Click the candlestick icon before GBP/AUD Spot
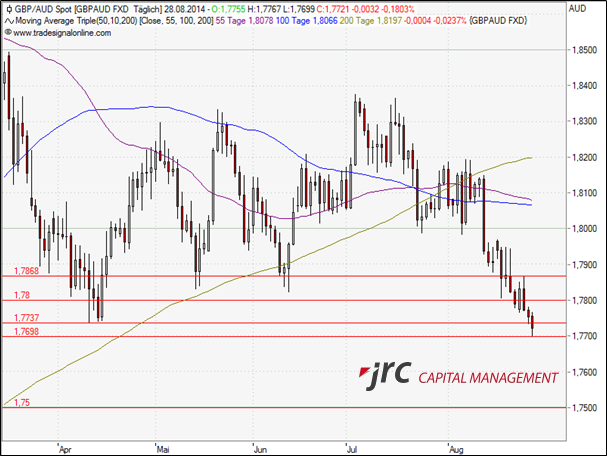The image size is (607, 456). (x=7, y=7)
